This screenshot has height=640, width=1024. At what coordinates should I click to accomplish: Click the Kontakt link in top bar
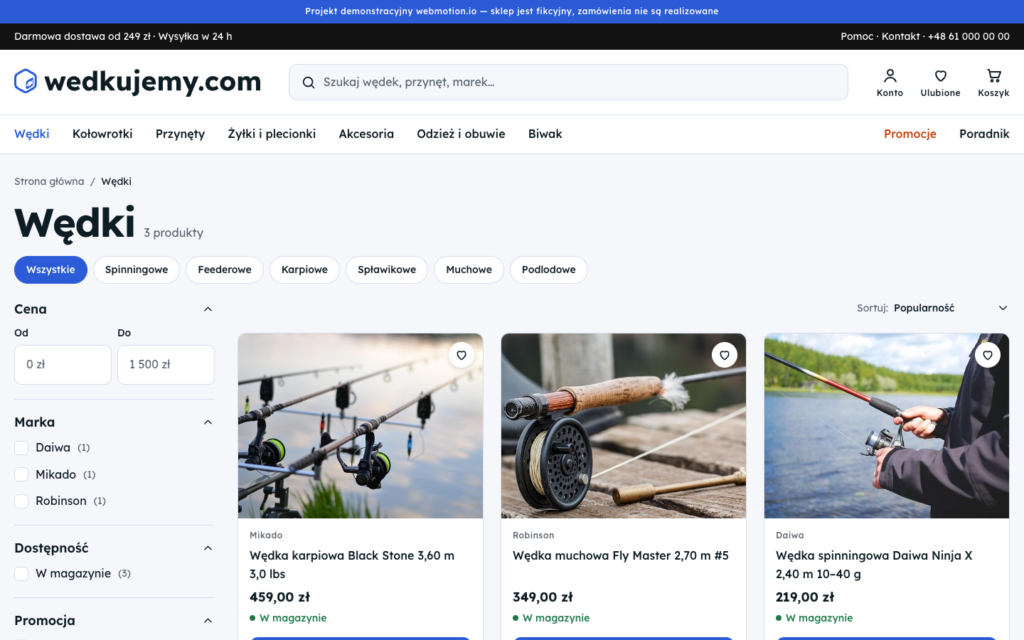[x=901, y=37]
